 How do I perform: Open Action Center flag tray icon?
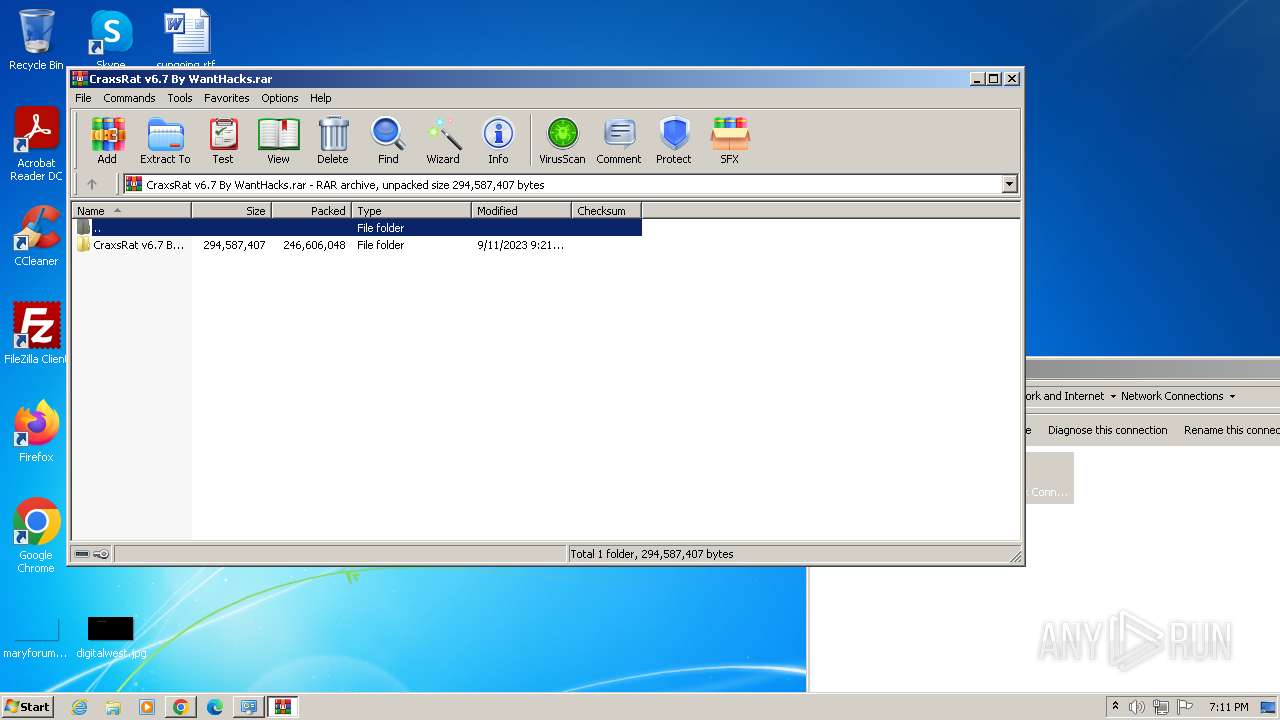click(x=1185, y=707)
